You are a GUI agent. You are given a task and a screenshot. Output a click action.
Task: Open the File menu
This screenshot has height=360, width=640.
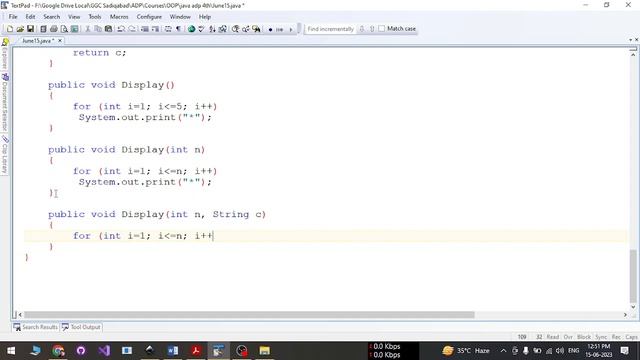[13, 17]
